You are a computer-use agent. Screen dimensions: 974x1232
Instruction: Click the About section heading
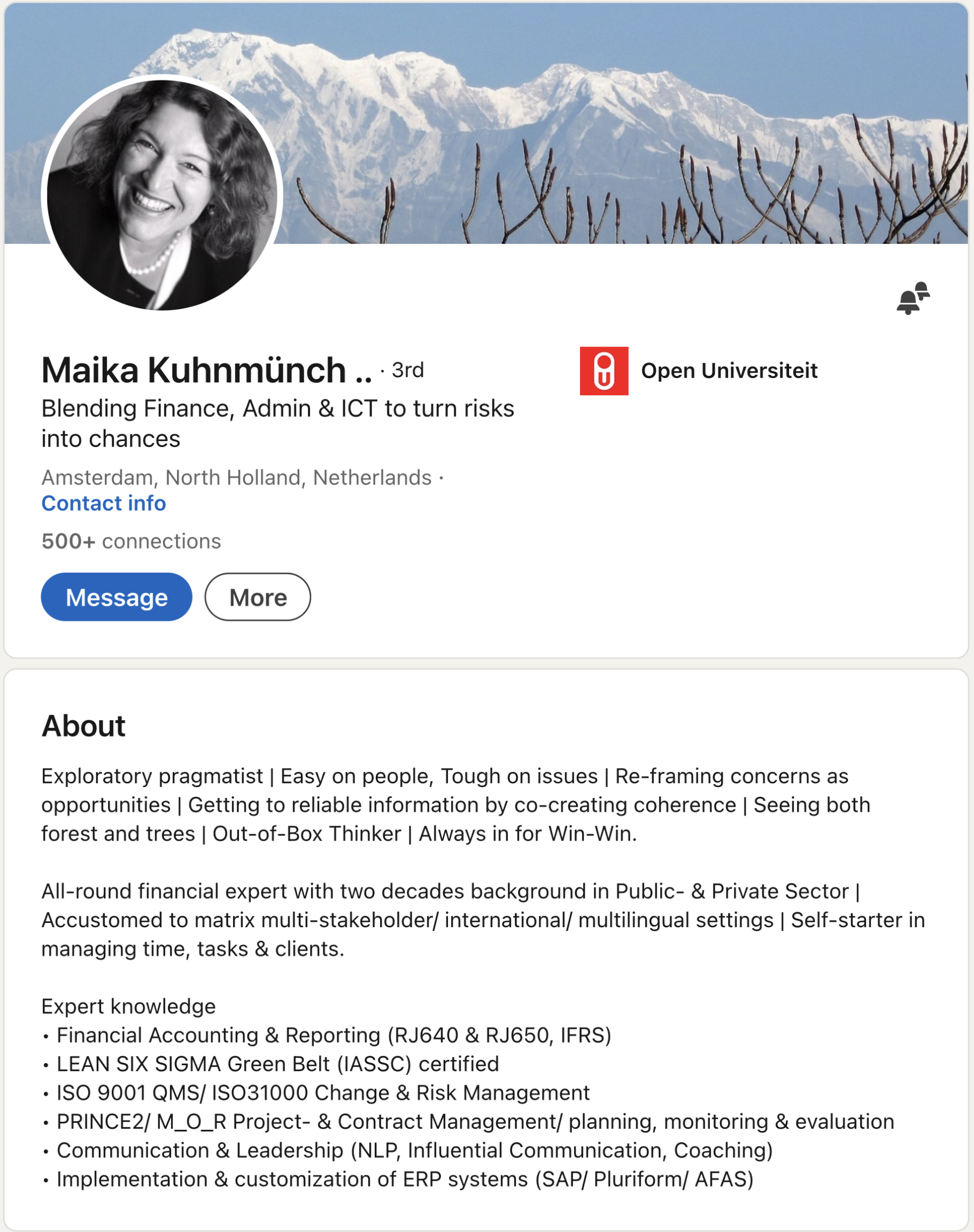(x=83, y=726)
